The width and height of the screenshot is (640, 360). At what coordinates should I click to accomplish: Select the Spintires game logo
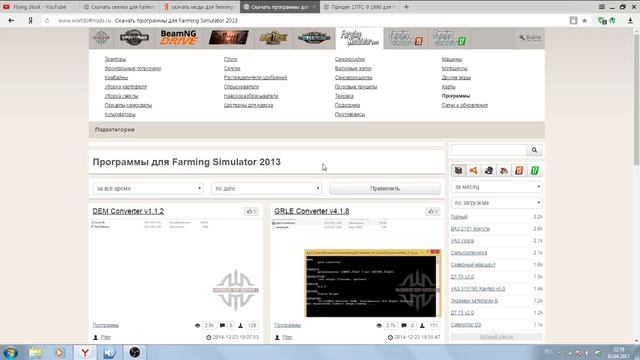(134, 38)
